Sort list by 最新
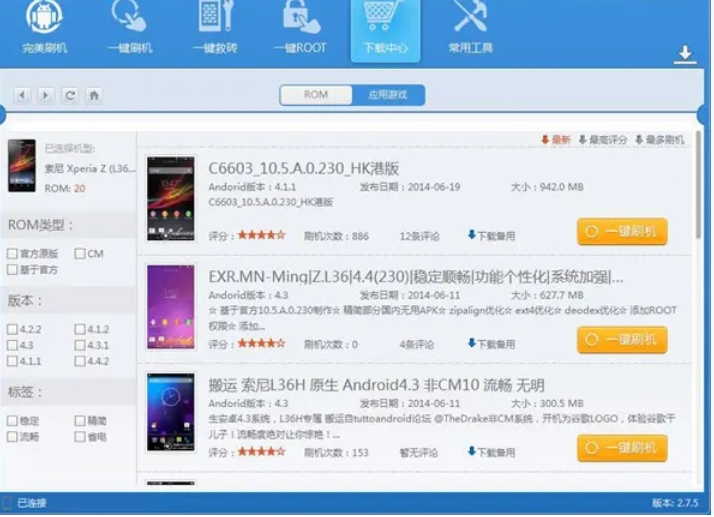Viewport: 714px width, 517px height. (556, 139)
